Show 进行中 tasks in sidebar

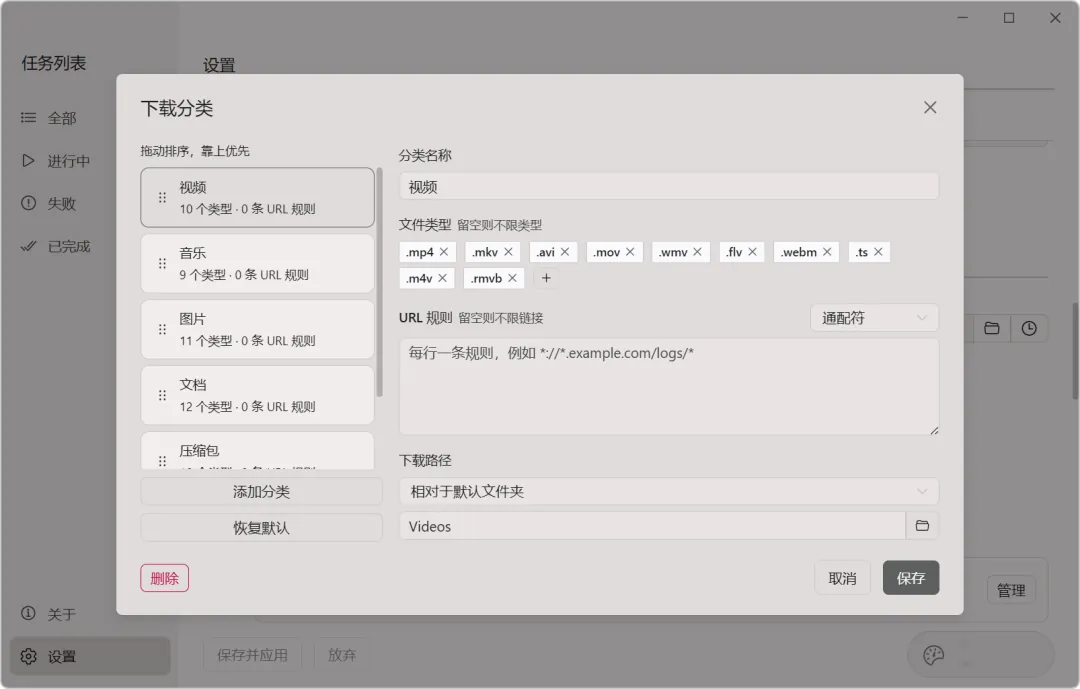point(90,161)
